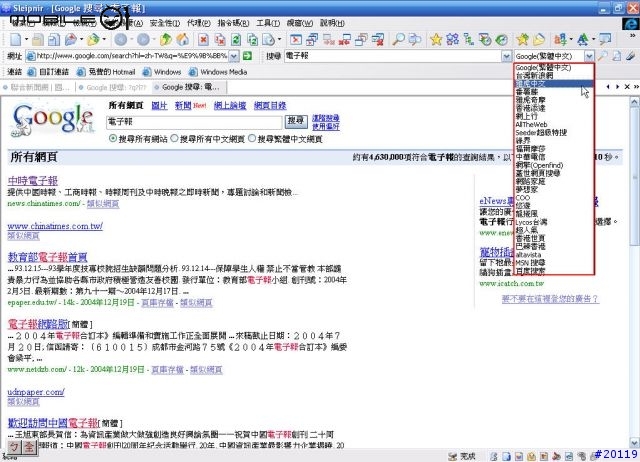640x462 pixels.
Task: Refresh the page with the green reload icon
Action: pyautogui.click(x=236, y=40)
